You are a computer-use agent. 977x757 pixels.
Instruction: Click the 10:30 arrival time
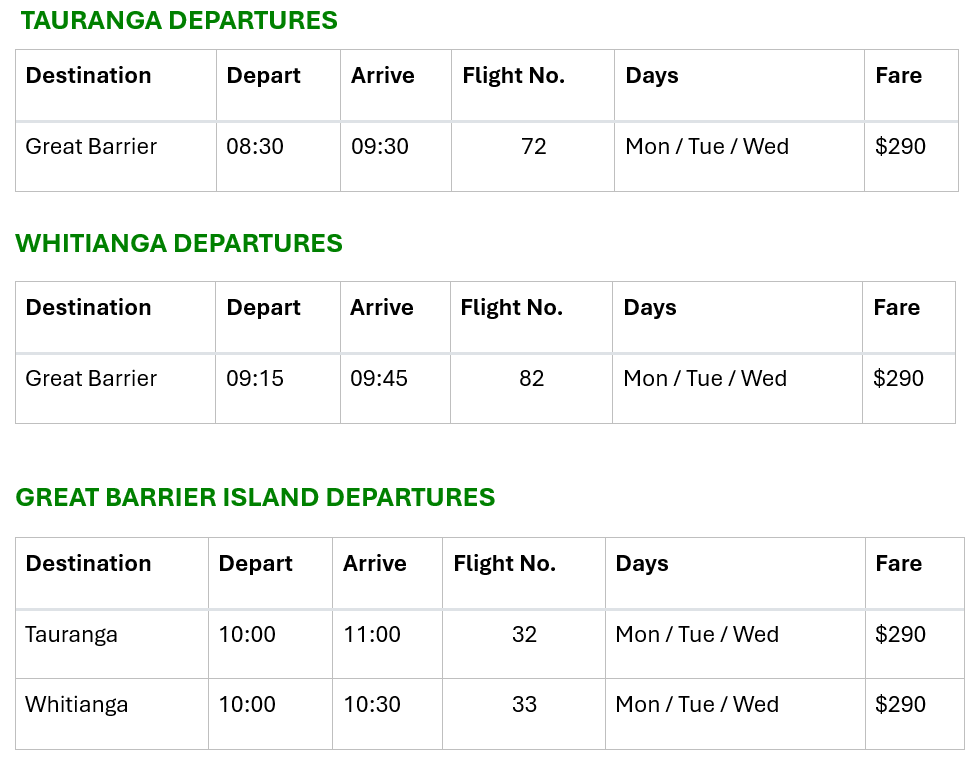pyautogui.click(x=372, y=705)
